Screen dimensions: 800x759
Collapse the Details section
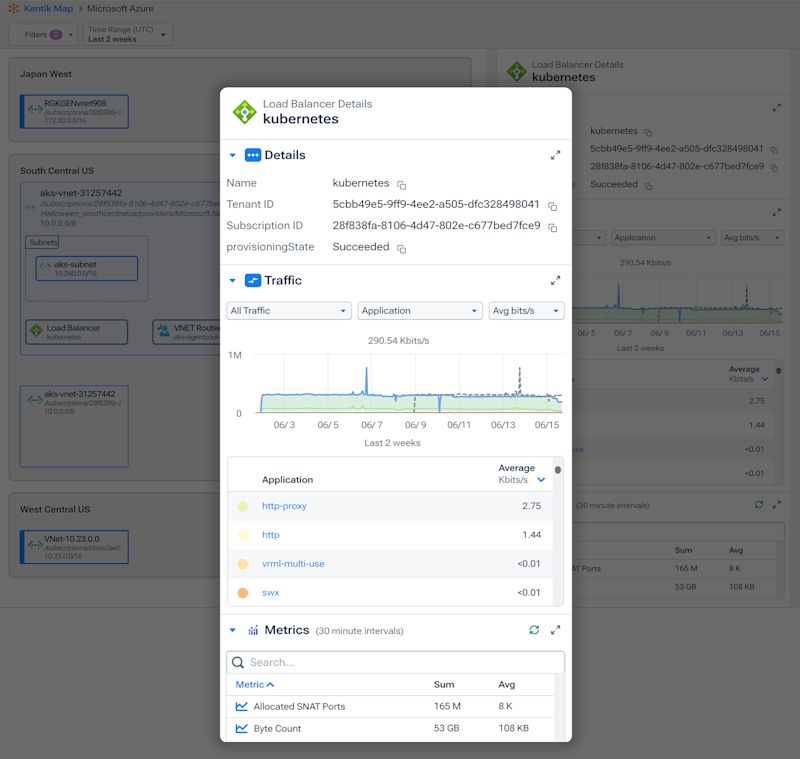coord(233,155)
